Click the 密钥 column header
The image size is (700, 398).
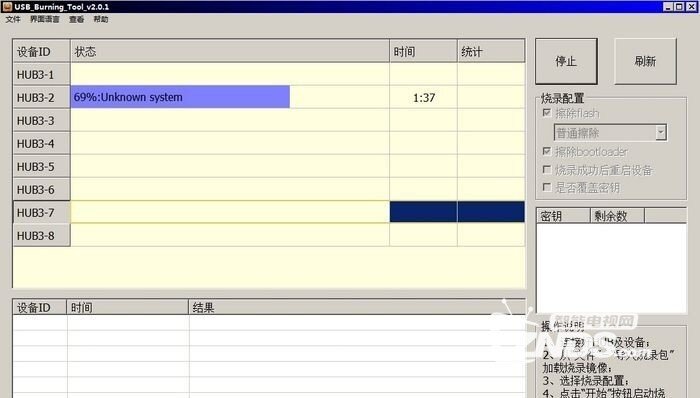coord(563,216)
